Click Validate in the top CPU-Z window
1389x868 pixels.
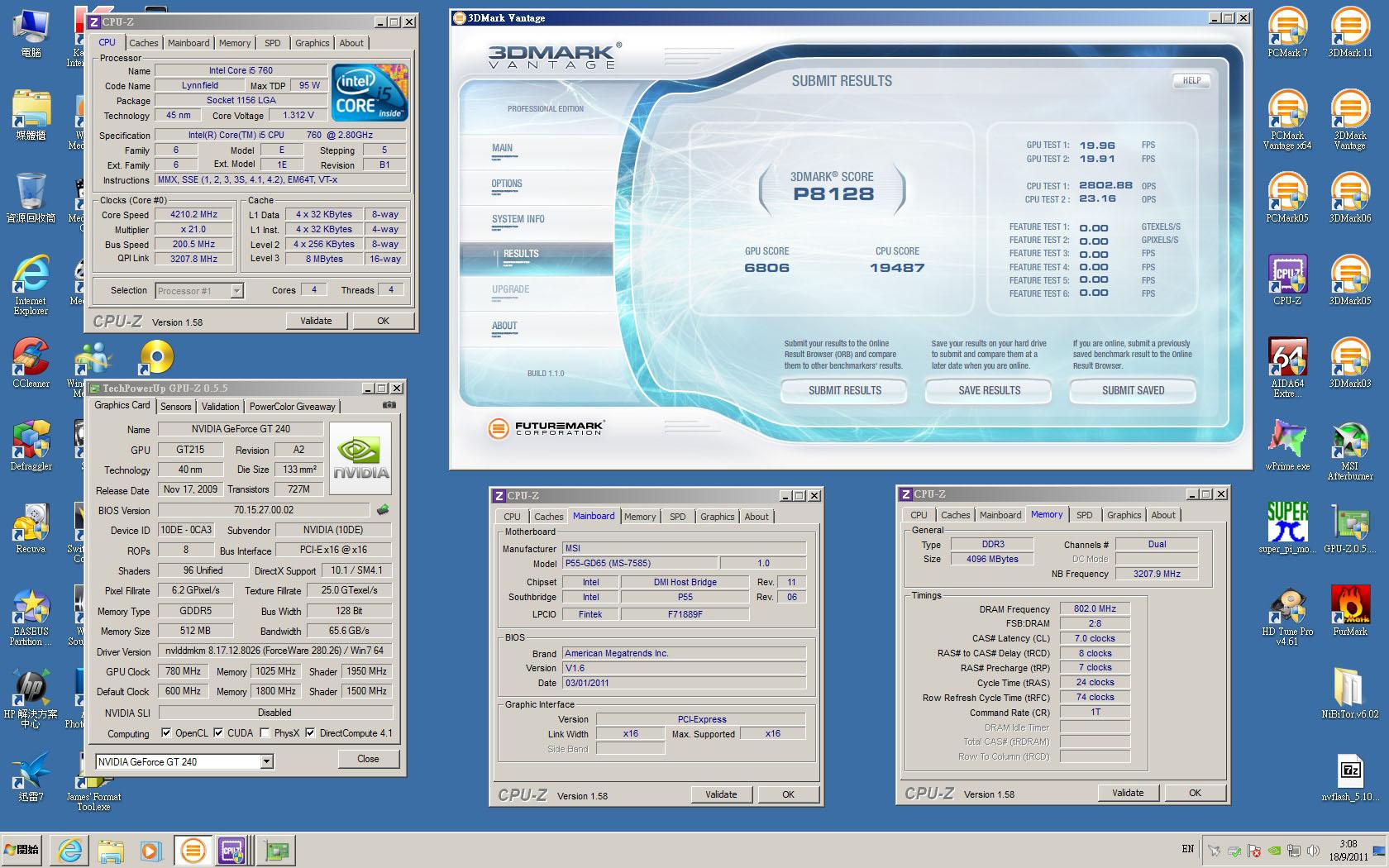point(316,321)
